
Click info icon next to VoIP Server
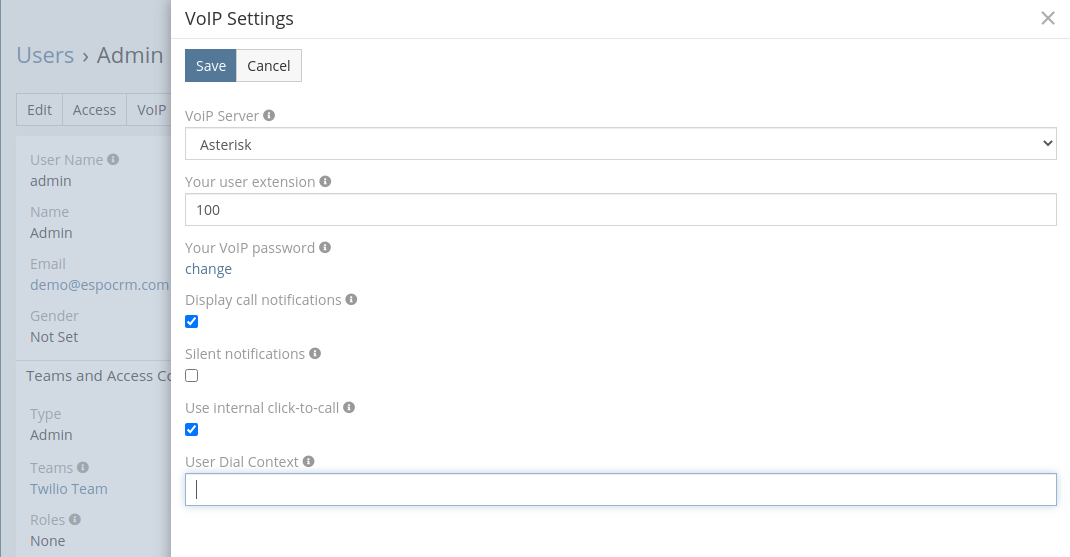coord(269,116)
